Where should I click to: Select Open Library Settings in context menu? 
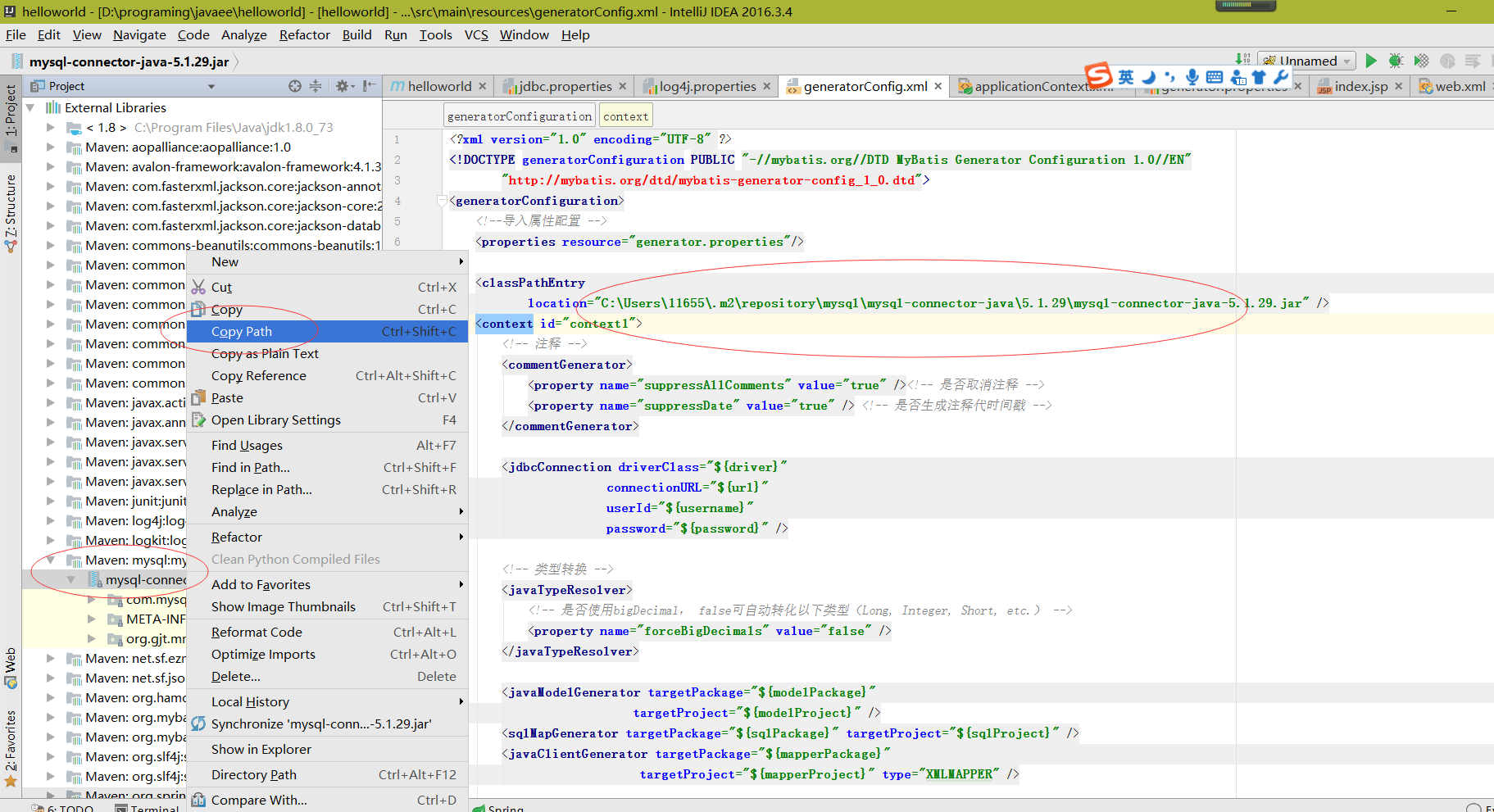coord(328,420)
